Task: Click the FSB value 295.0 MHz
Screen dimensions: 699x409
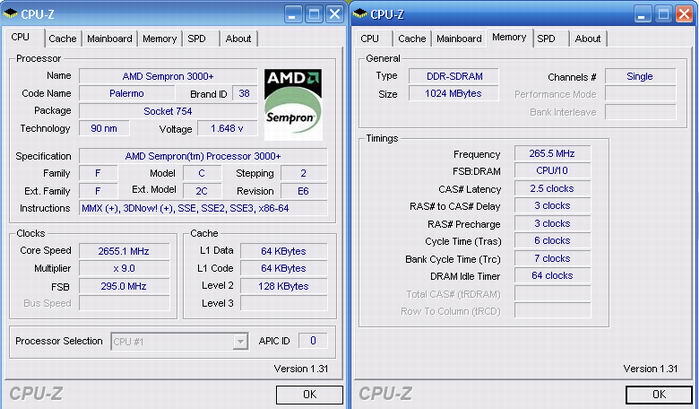Action: point(124,286)
